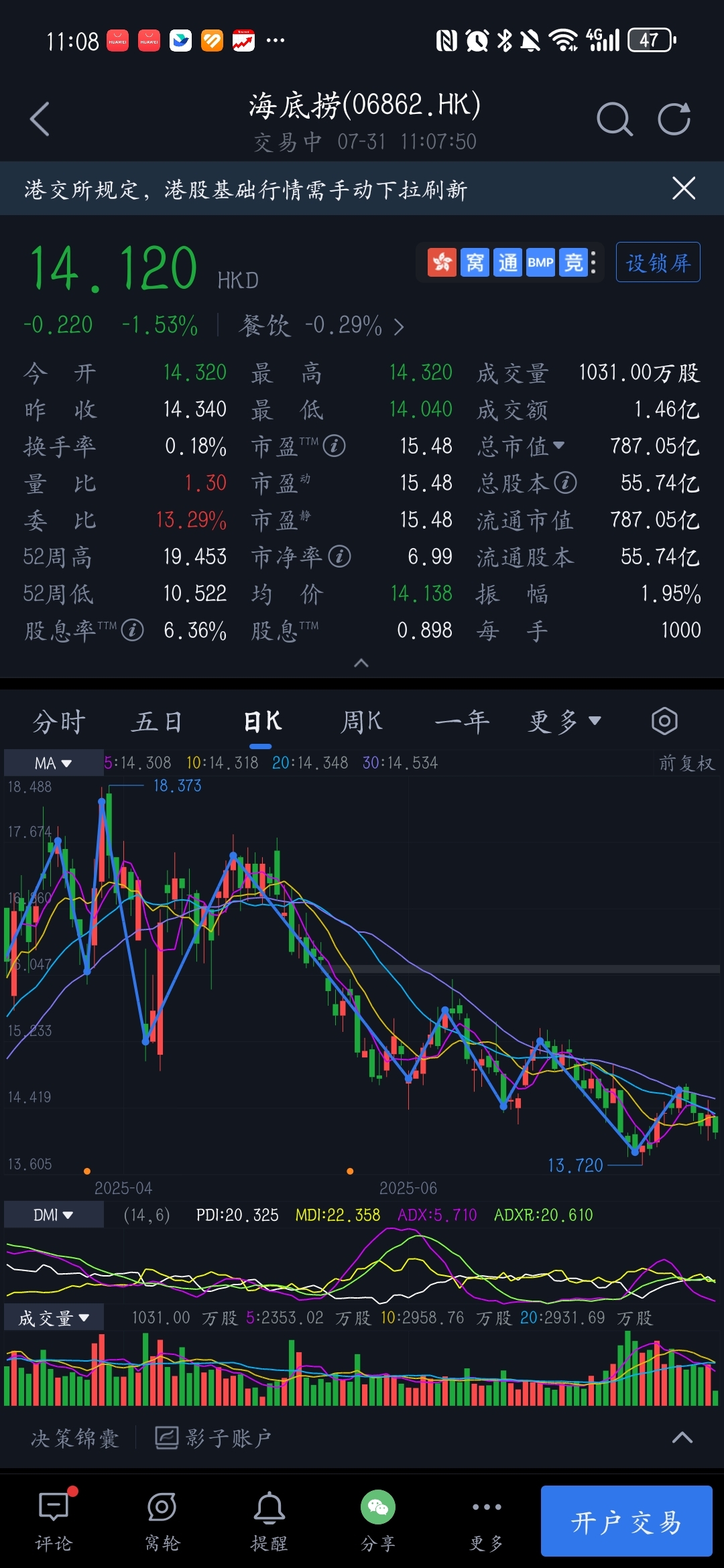The height and width of the screenshot is (1568, 724).
Task: Set a price alert via 提醒
Action: [x=269, y=1522]
